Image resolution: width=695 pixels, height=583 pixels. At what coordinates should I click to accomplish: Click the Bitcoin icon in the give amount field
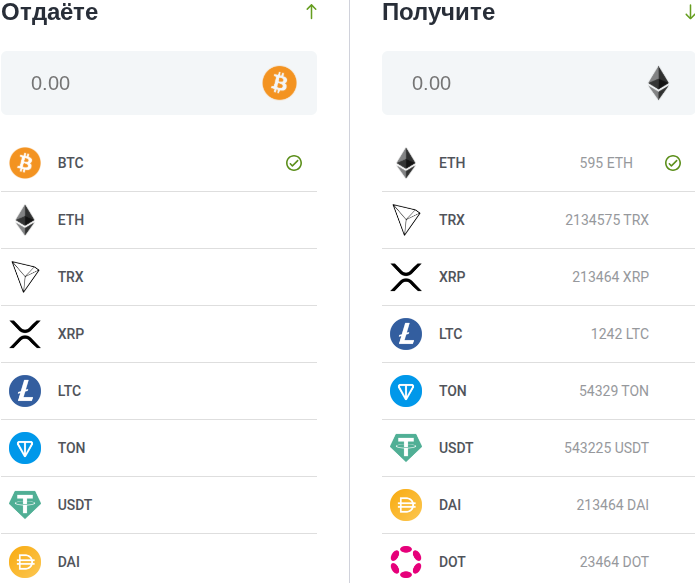(280, 83)
